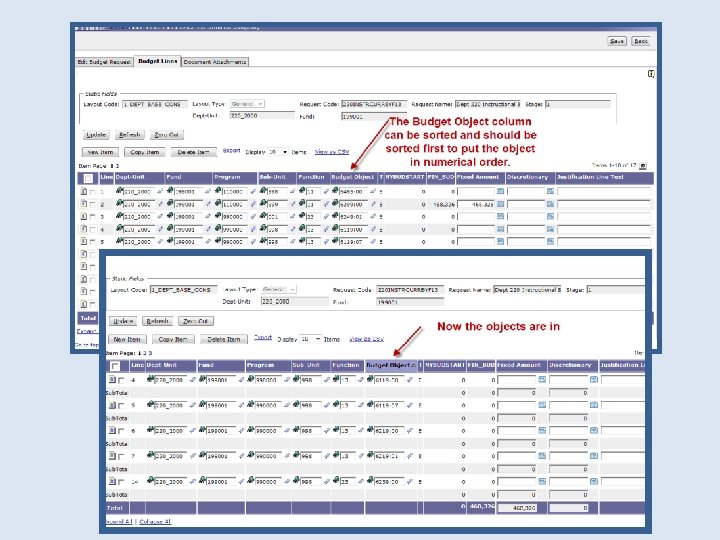Click Budget Object lookup binoculars on upper line 1

[335, 191]
